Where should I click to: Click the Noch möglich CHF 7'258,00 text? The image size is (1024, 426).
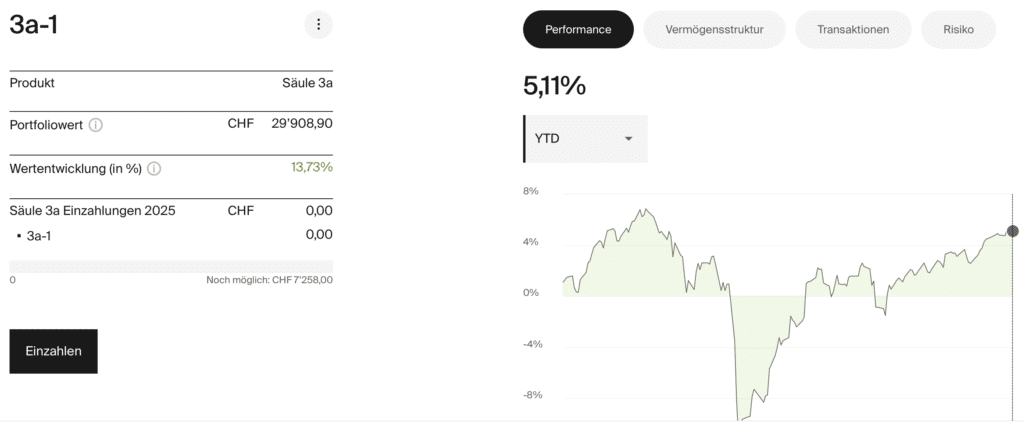(269, 280)
